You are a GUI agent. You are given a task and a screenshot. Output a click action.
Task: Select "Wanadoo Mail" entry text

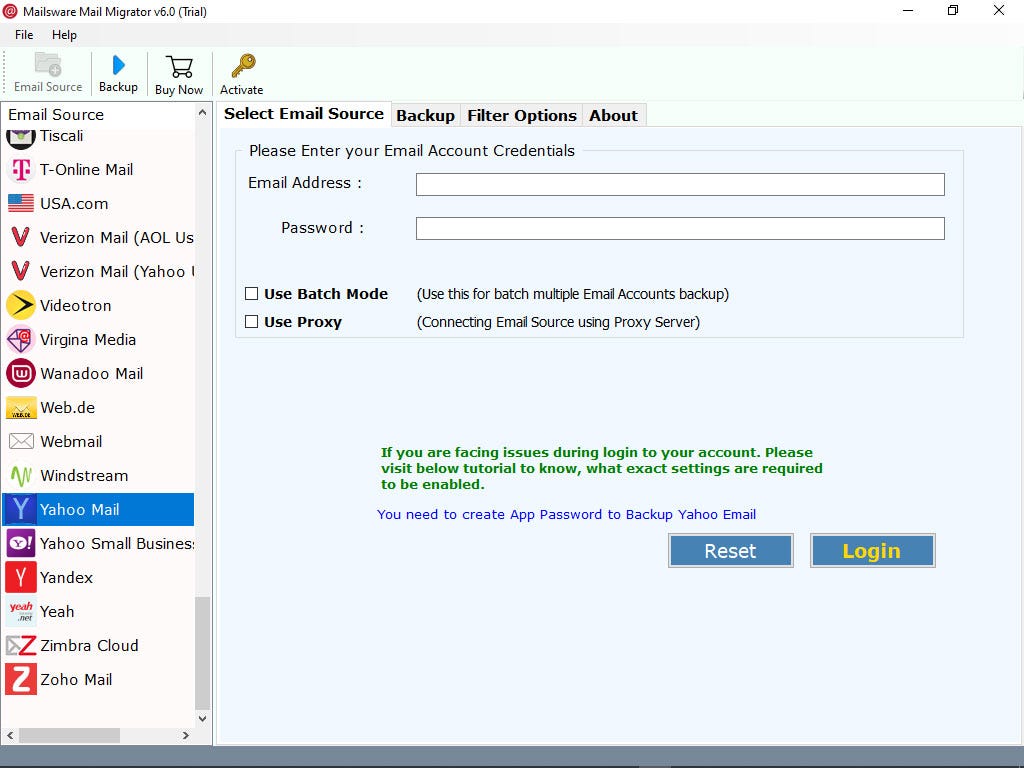91,374
